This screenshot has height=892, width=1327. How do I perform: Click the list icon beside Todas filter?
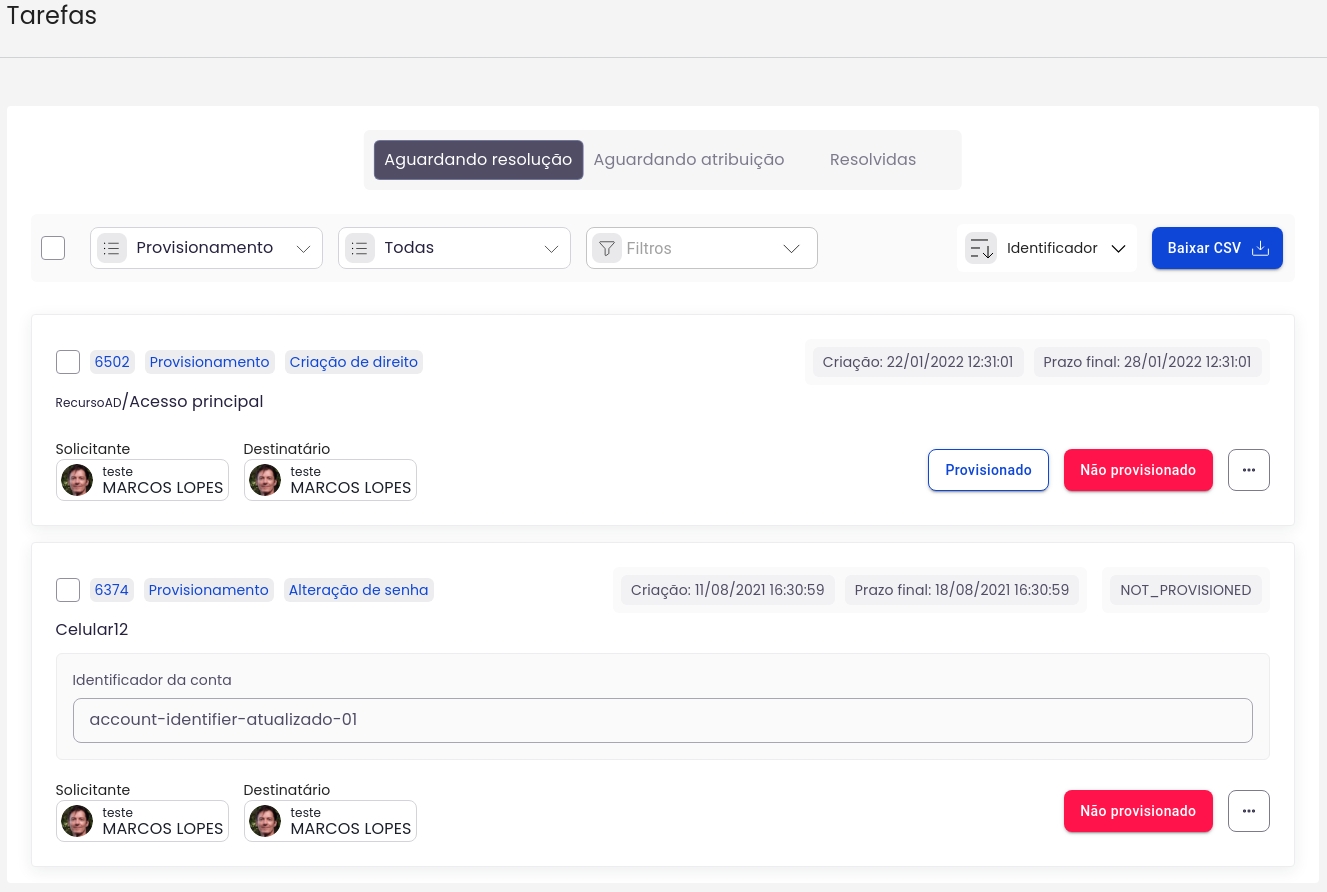(360, 248)
